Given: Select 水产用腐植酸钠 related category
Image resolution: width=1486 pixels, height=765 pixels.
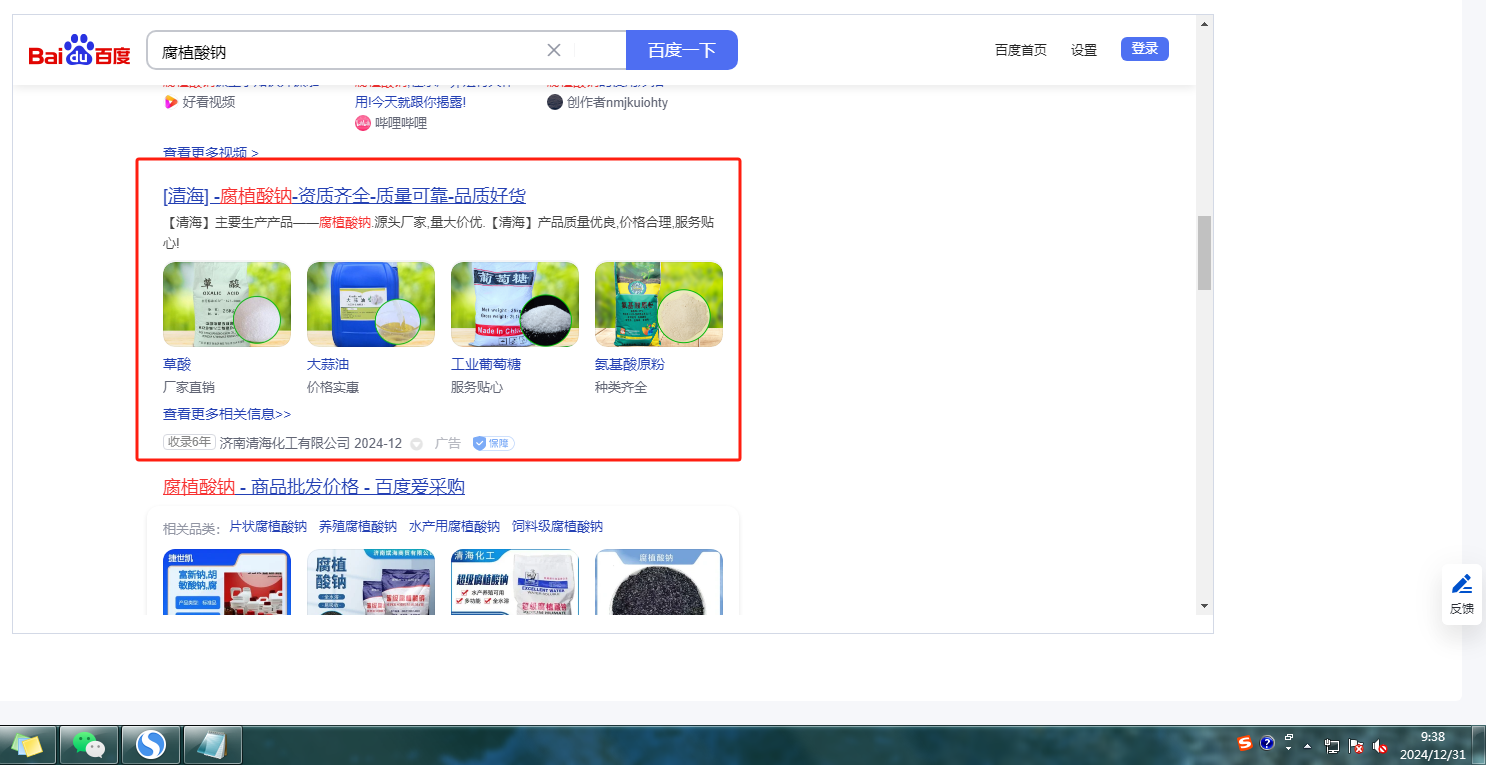Looking at the screenshot, I should click(454, 526).
